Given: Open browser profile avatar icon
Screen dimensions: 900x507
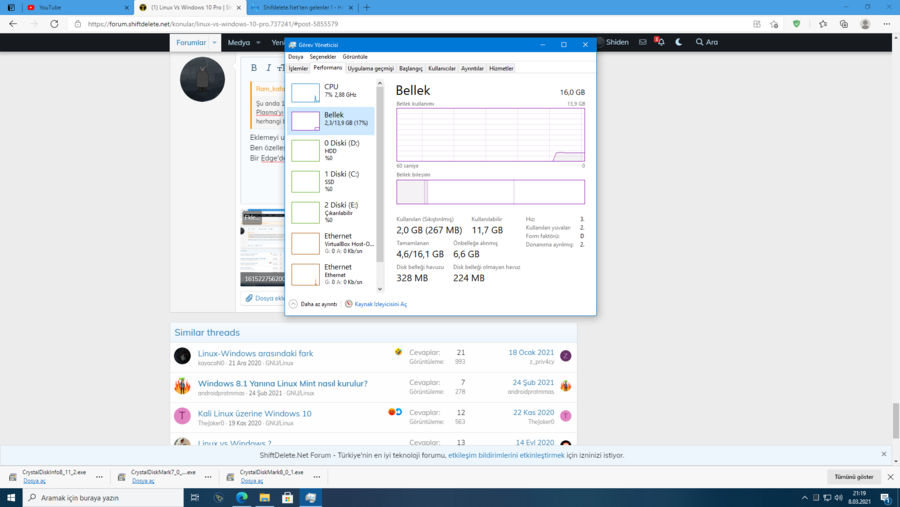Looking at the screenshot, I should [865, 24].
